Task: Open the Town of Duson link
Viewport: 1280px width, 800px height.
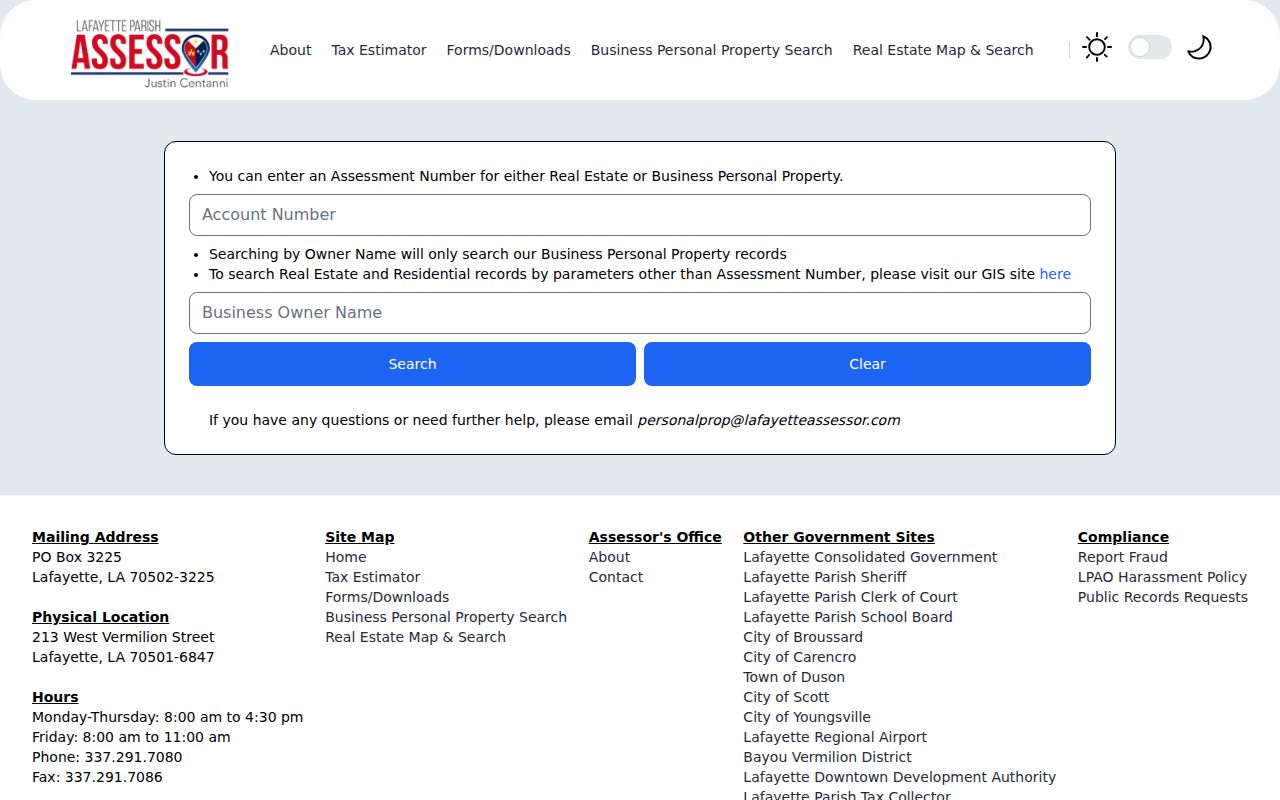Action: coord(794,677)
